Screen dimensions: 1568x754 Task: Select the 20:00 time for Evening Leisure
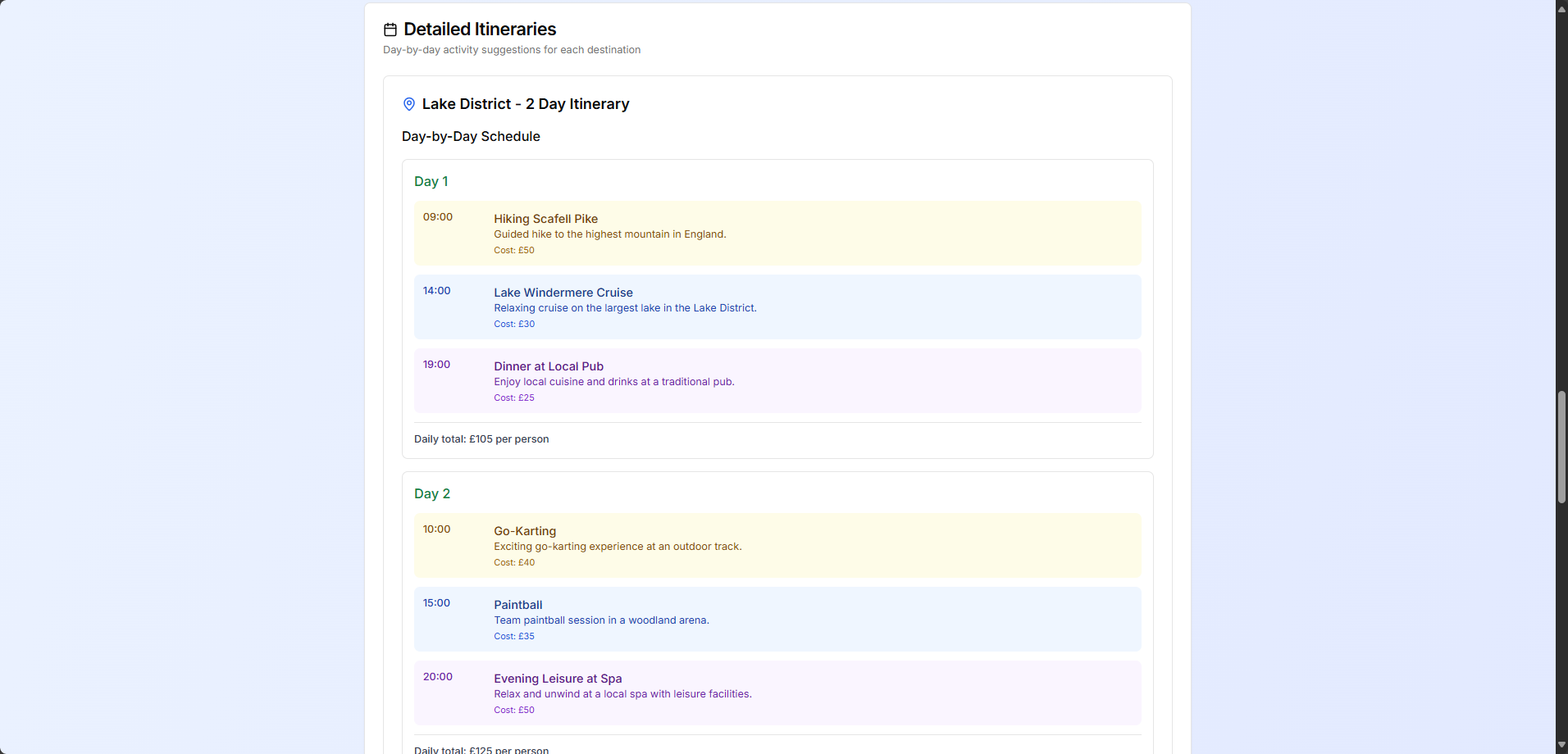click(x=437, y=676)
